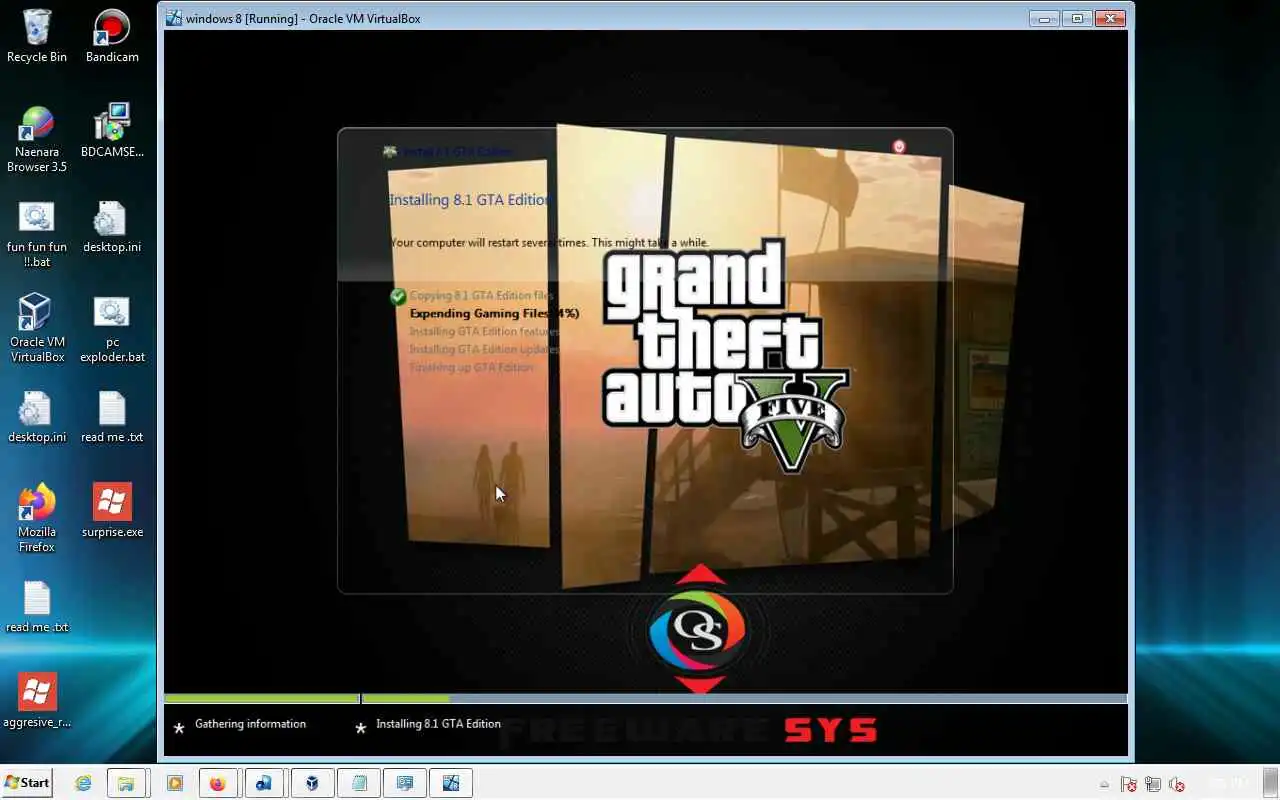Screen dimensions: 1280x800
Task: Click the 'Your computer will restart' message
Action: [549, 242]
